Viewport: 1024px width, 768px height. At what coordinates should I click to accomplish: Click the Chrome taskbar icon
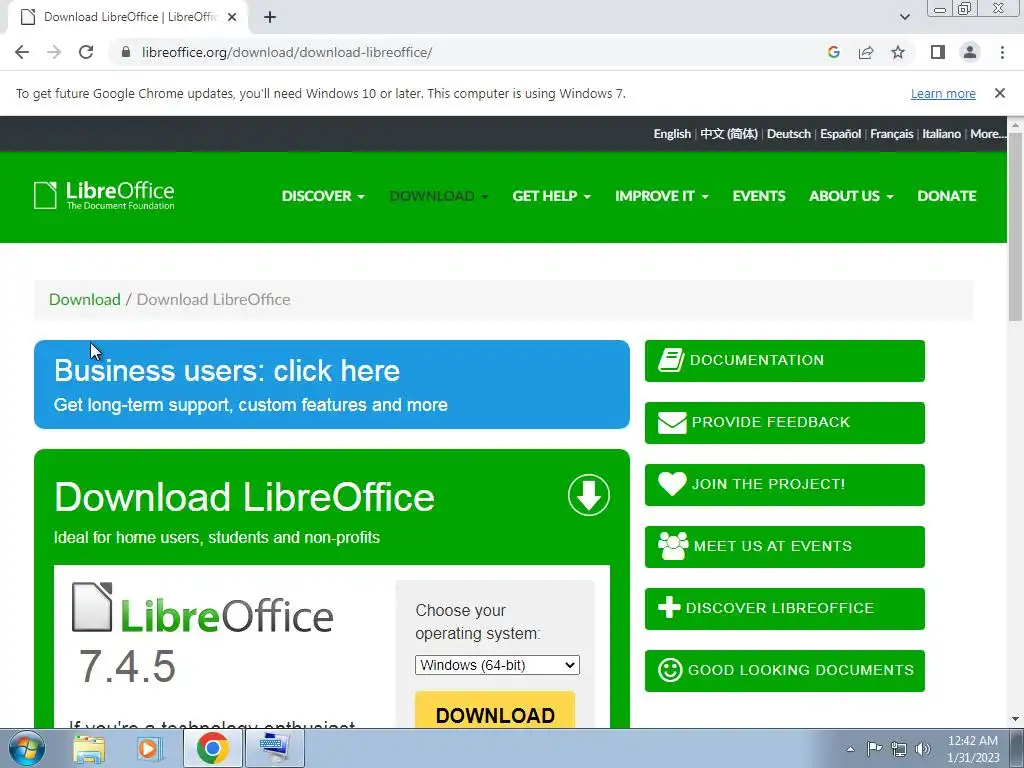(x=212, y=748)
